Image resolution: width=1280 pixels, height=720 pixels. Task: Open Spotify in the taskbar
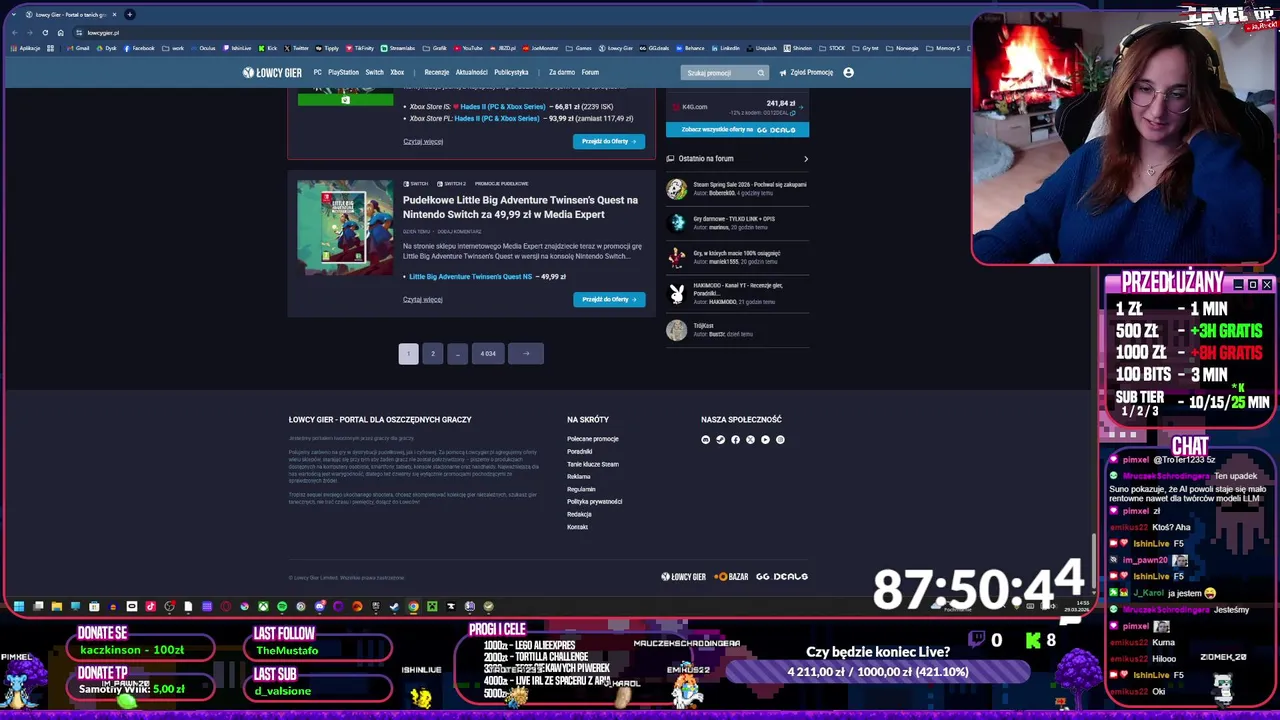tap(282, 606)
